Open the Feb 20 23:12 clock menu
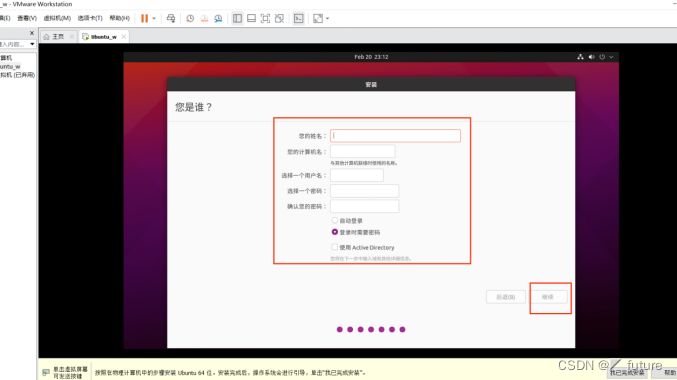Image resolution: width=677 pixels, height=380 pixels. 371,57
